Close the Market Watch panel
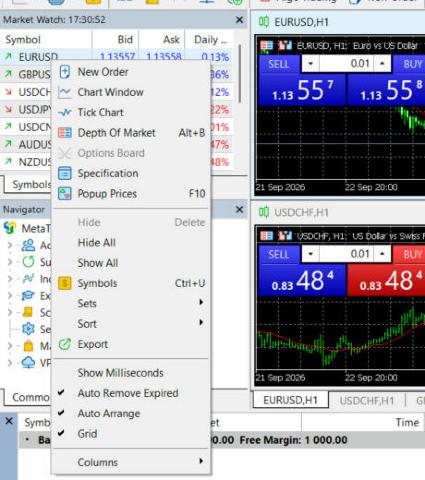The width and height of the screenshot is (425, 480). [239, 20]
